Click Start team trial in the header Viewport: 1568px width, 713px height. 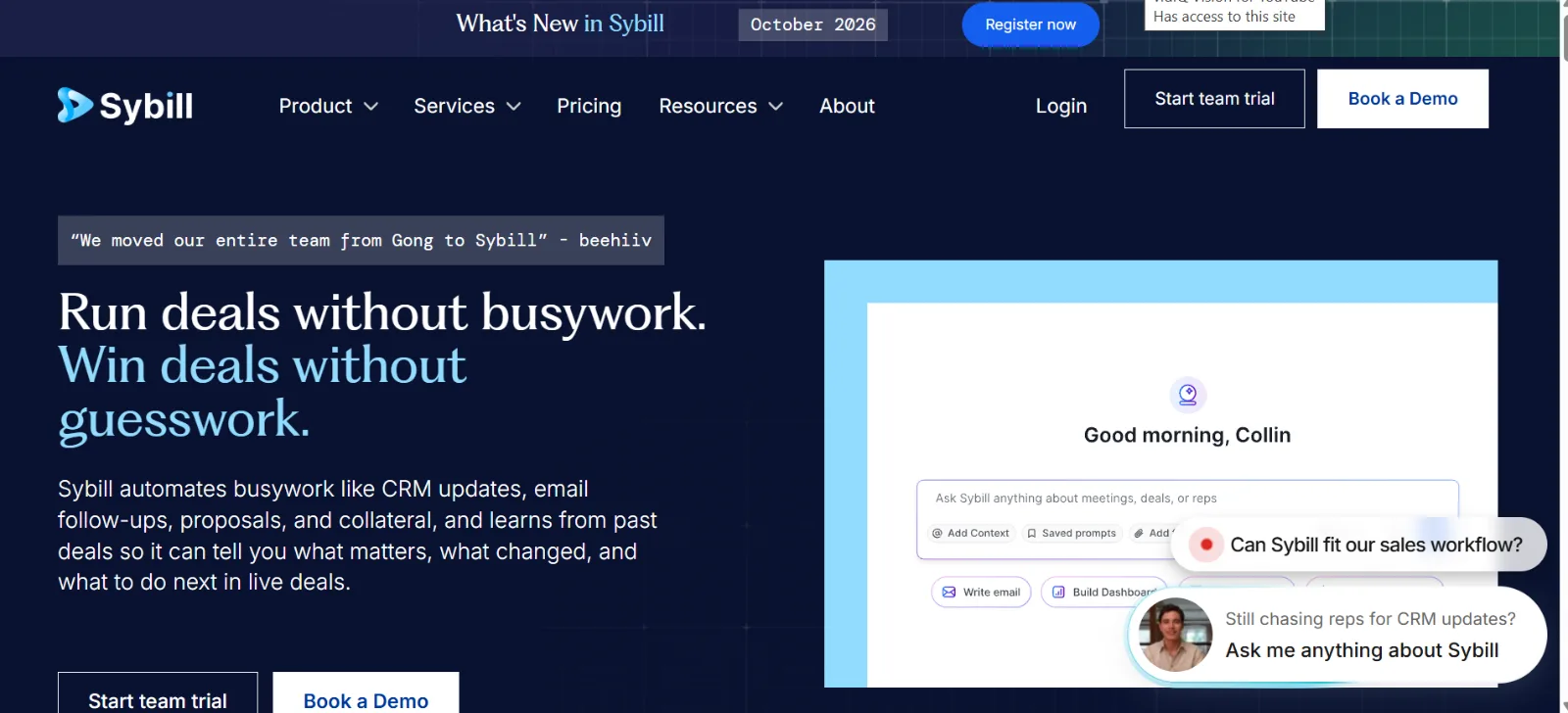click(x=1214, y=98)
